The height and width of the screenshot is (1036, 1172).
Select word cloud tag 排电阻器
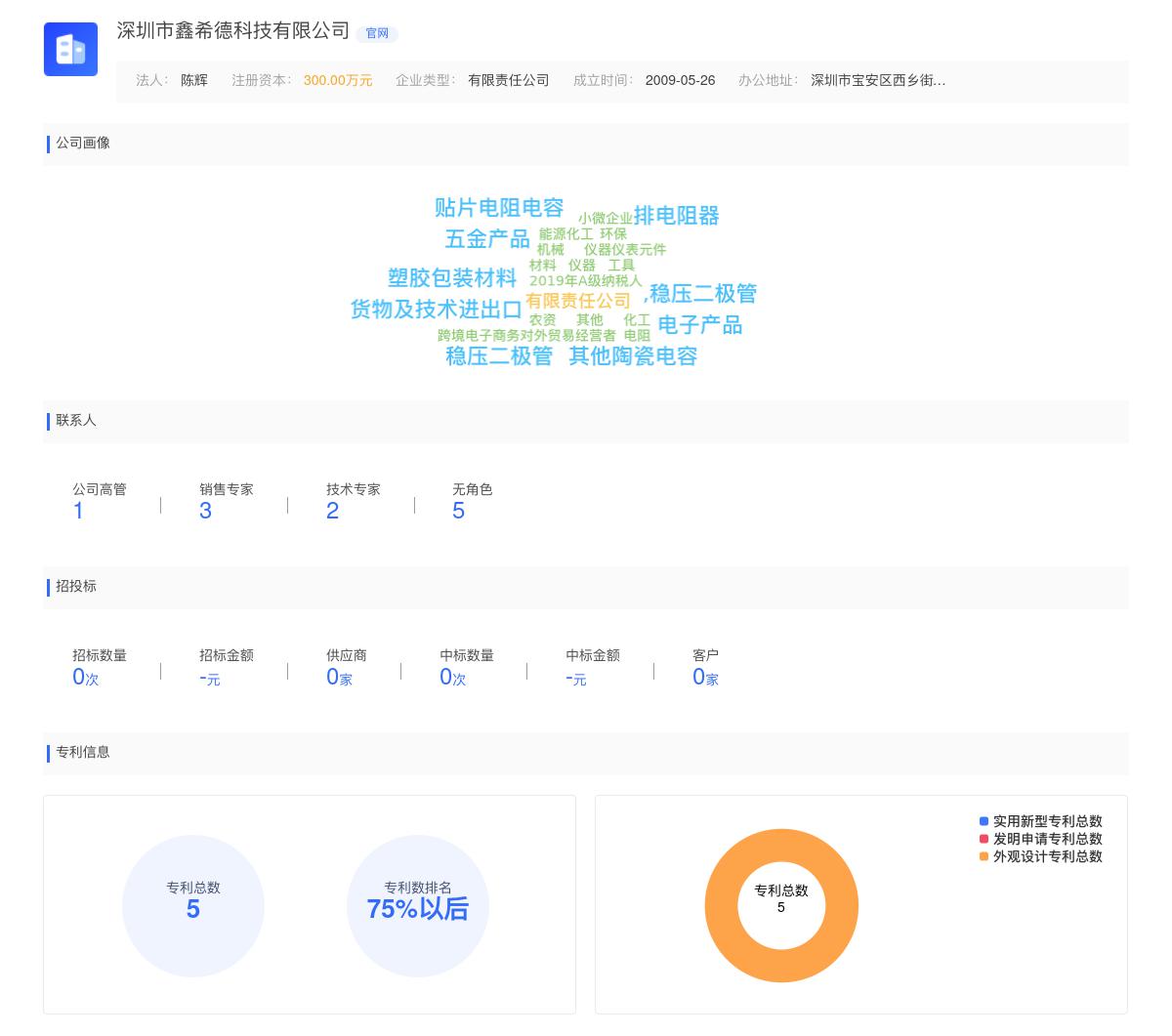click(676, 216)
